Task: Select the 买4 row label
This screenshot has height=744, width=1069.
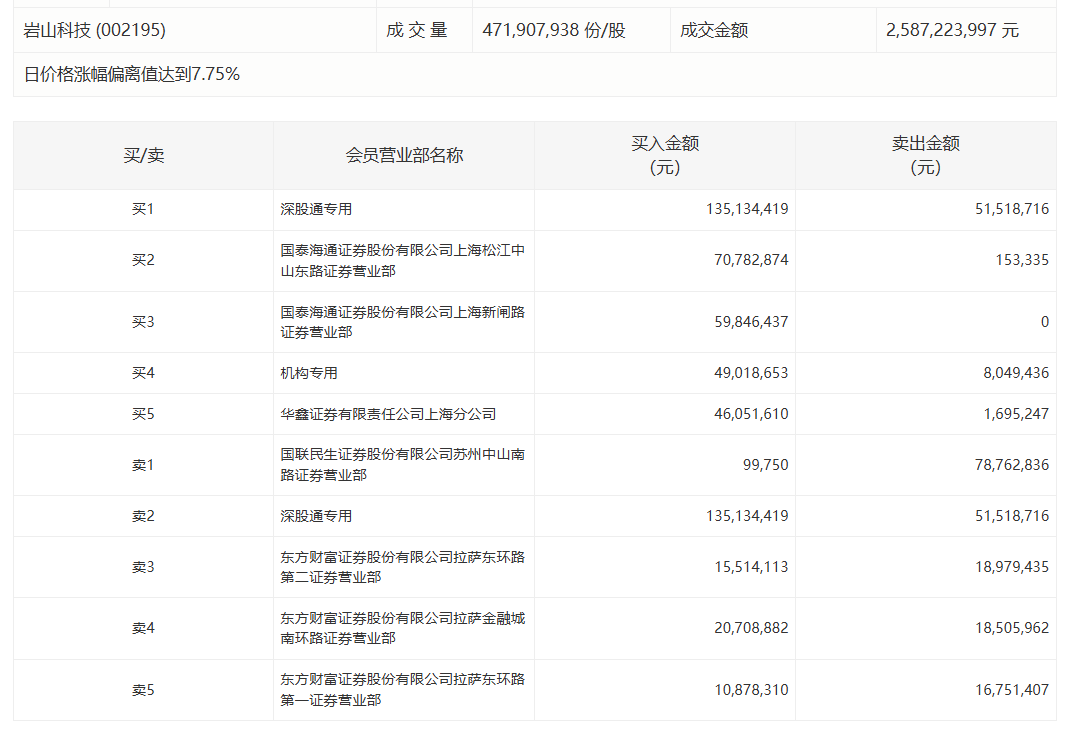Action: [143, 373]
